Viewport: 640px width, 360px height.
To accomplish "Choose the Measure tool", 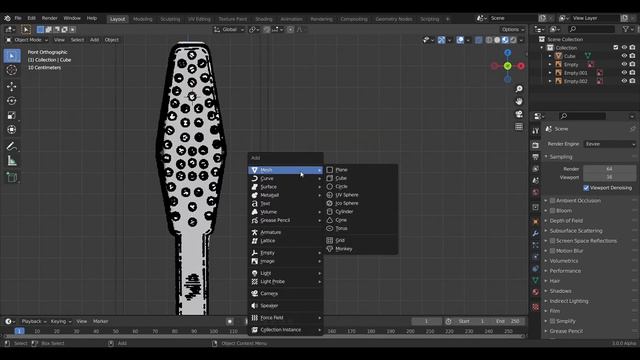I will 12,161.
